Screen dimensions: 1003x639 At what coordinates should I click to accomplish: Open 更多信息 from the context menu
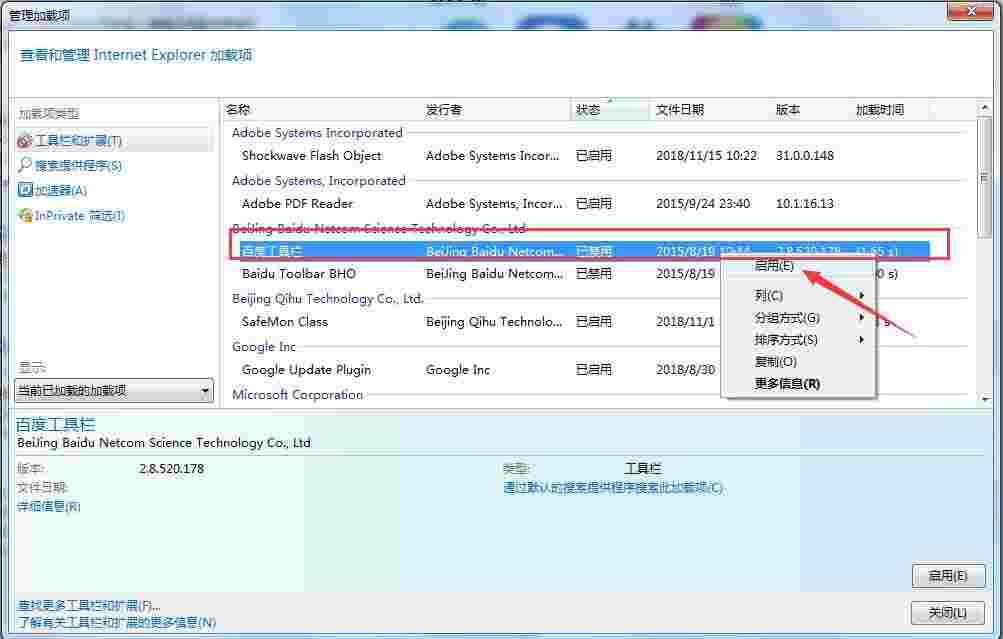click(780, 385)
